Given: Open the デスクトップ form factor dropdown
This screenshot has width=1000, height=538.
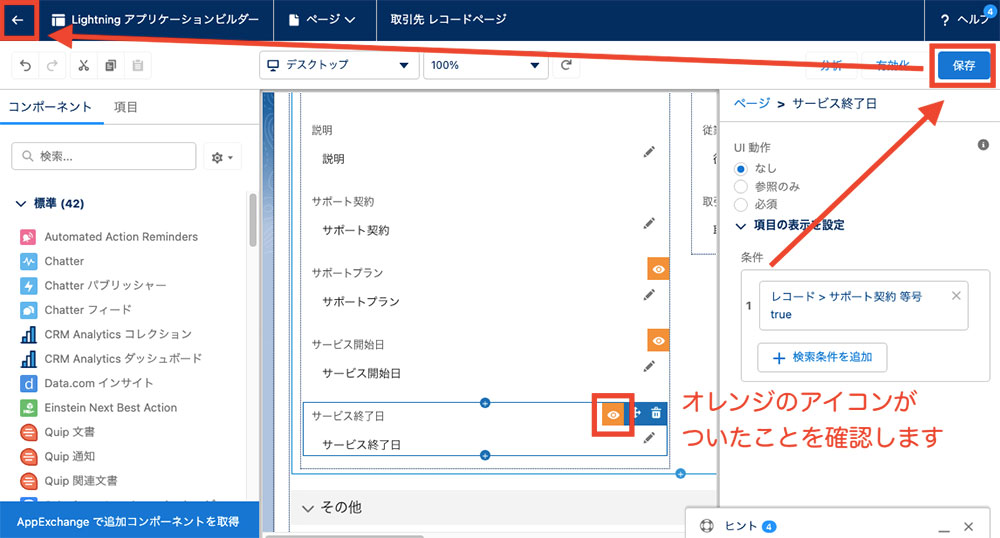Looking at the screenshot, I should [339, 65].
